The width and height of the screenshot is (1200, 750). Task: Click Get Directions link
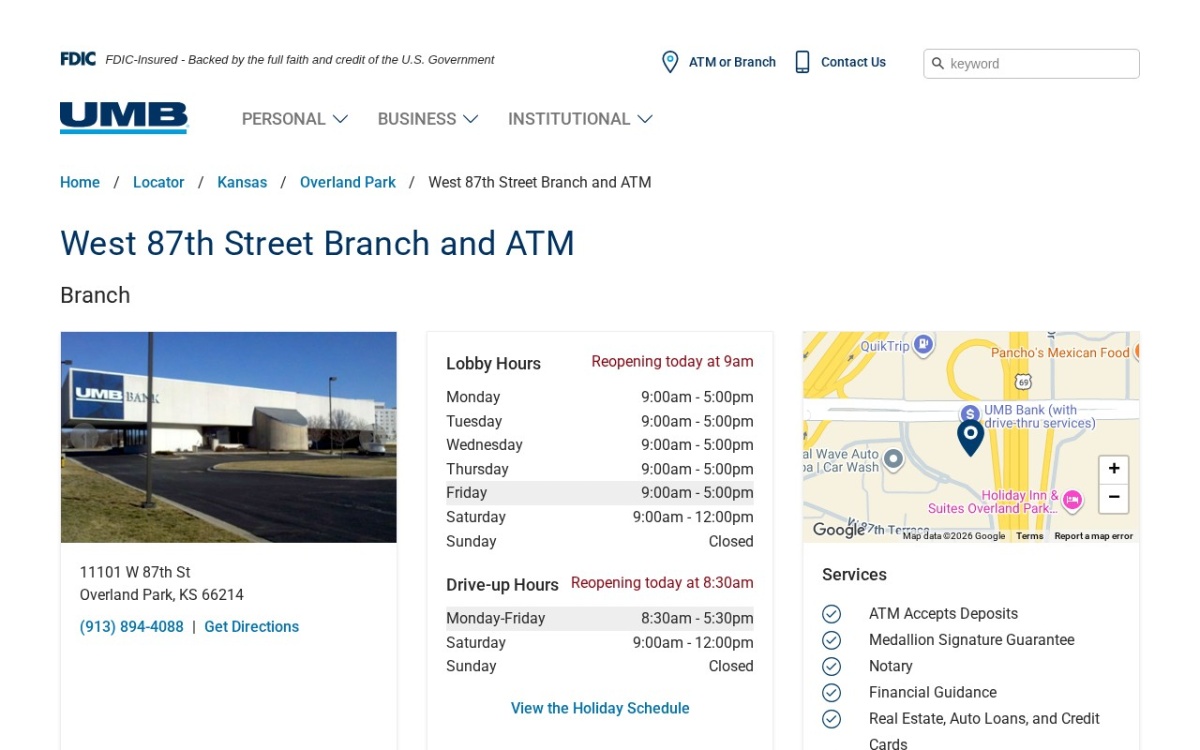click(252, 627)
